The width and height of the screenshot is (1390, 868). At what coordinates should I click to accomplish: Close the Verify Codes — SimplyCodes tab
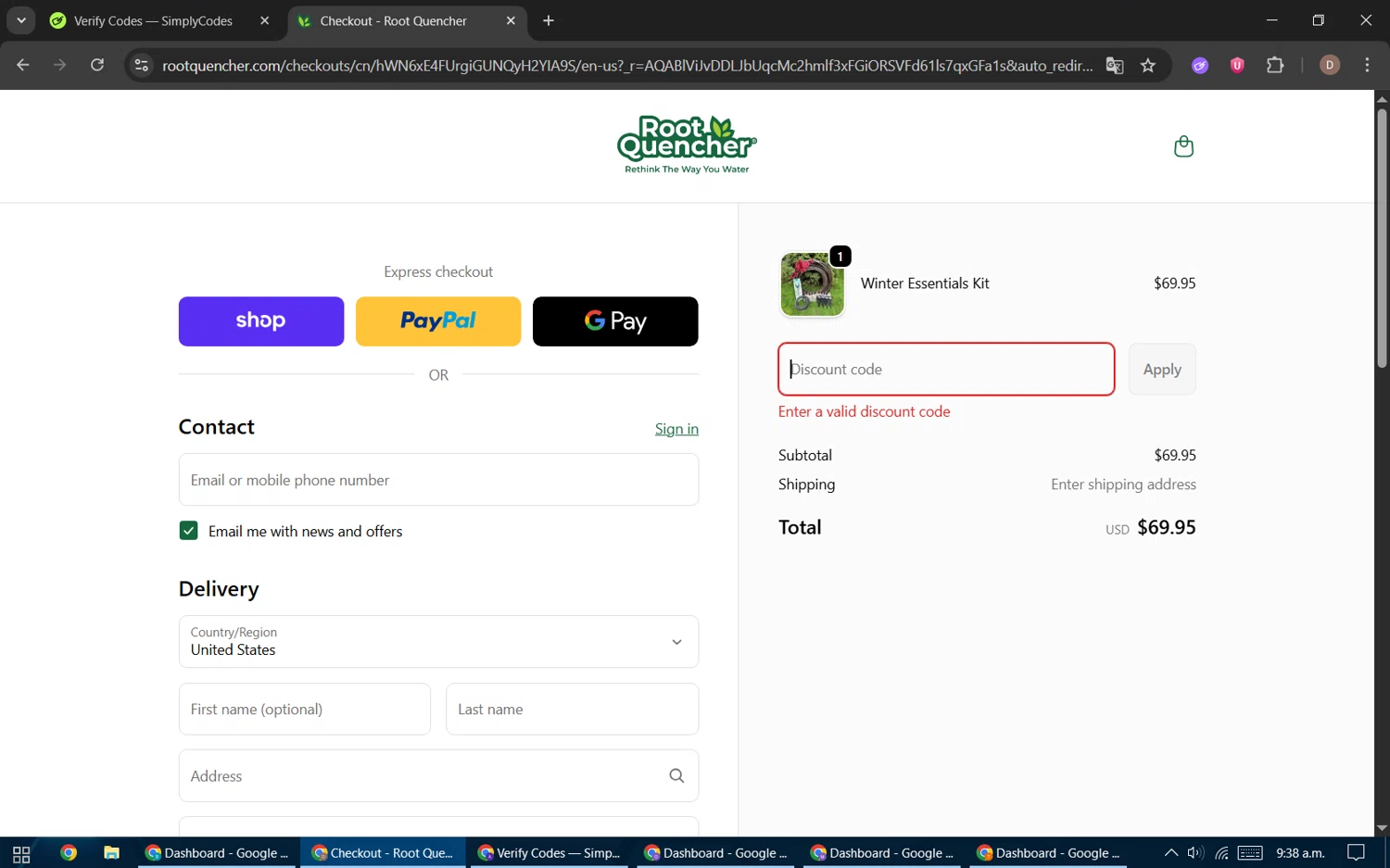click(x=264, y=20)
